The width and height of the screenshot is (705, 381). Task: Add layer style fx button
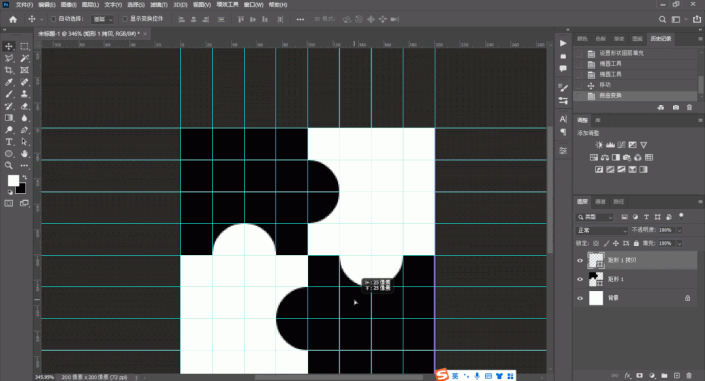pyautogui.click(x=628, y=376)
